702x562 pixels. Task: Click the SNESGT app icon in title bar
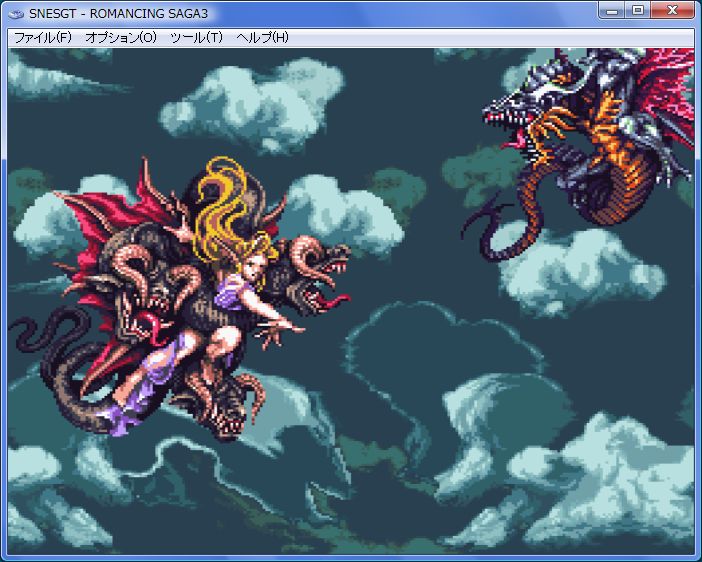click(17, 14)
